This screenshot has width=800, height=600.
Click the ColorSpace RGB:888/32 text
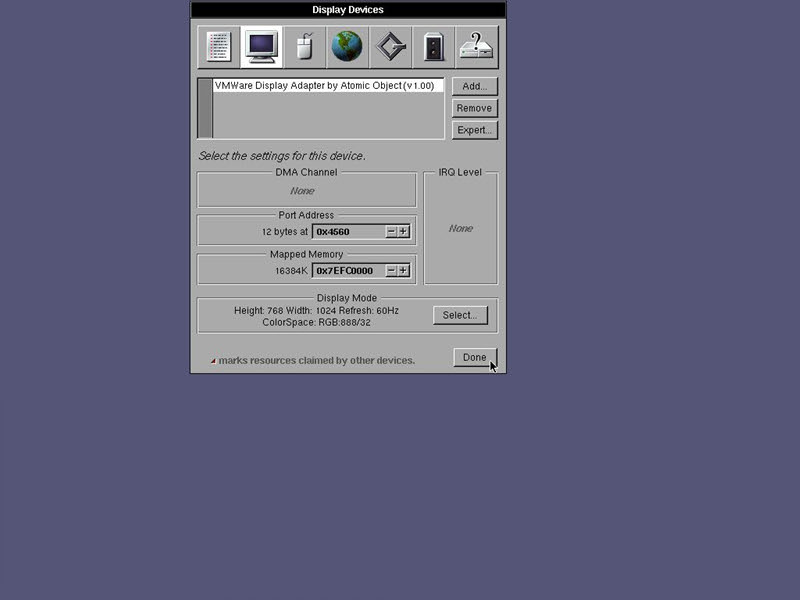(x=316, y=322)
